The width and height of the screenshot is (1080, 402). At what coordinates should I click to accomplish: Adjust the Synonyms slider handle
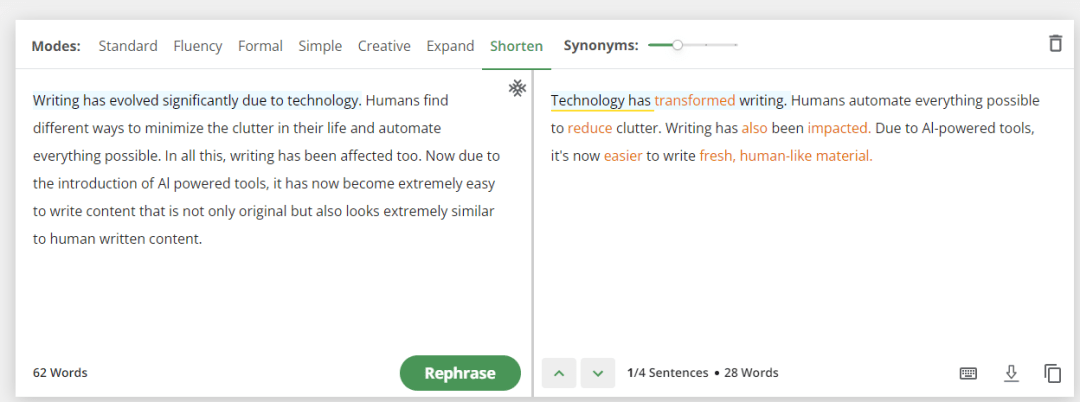click(x=678, y=45)
